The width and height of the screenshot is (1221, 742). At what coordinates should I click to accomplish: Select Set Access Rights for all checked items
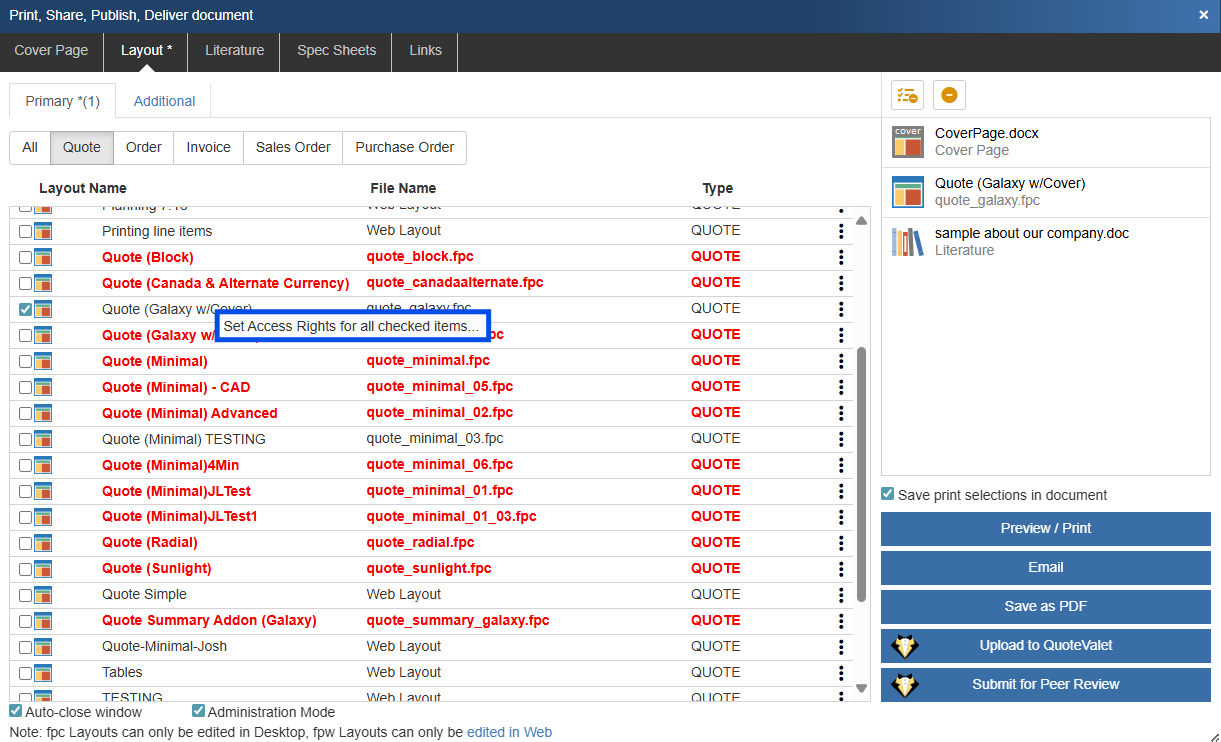click(x=351, y=326)
